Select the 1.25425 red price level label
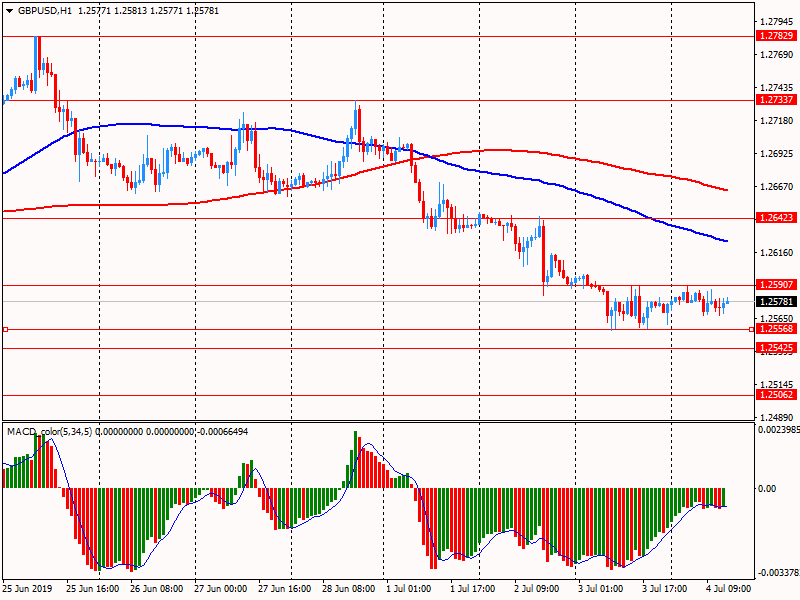 point(776,348)
